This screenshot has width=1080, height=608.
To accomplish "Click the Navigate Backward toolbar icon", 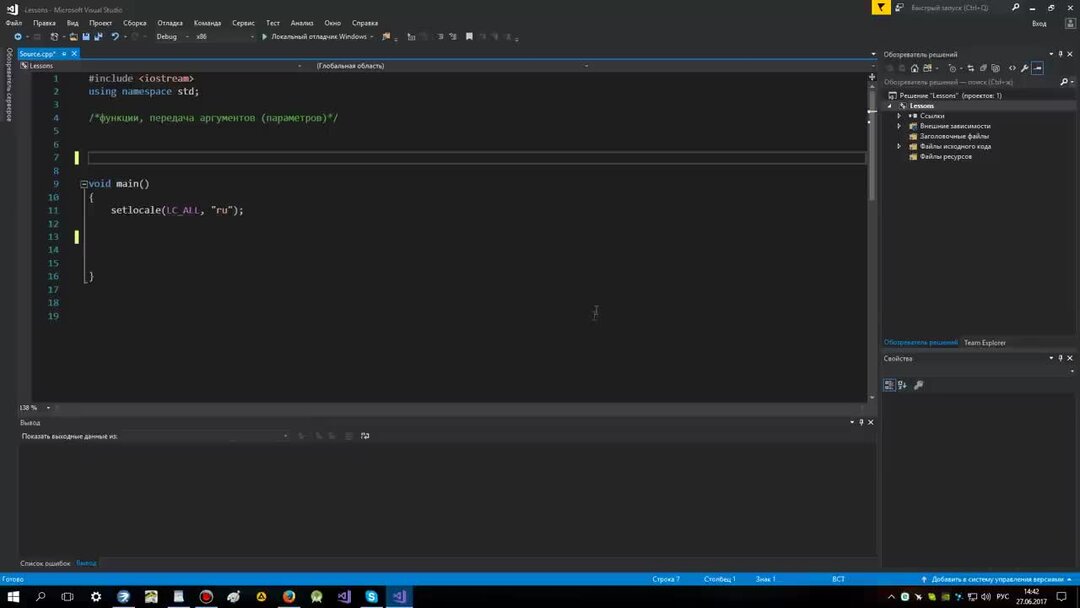I will [x=18, y=36].
